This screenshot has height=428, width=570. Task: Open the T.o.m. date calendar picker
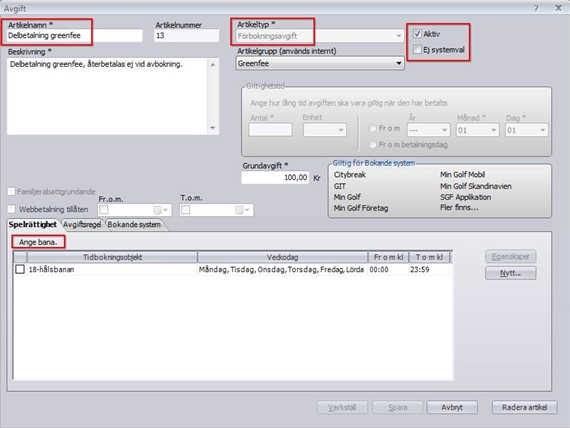243,210
